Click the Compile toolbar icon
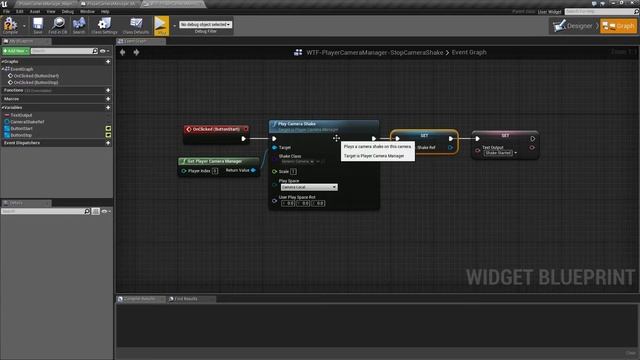This screenshot has height=360, width=640. tap(10, 25)
